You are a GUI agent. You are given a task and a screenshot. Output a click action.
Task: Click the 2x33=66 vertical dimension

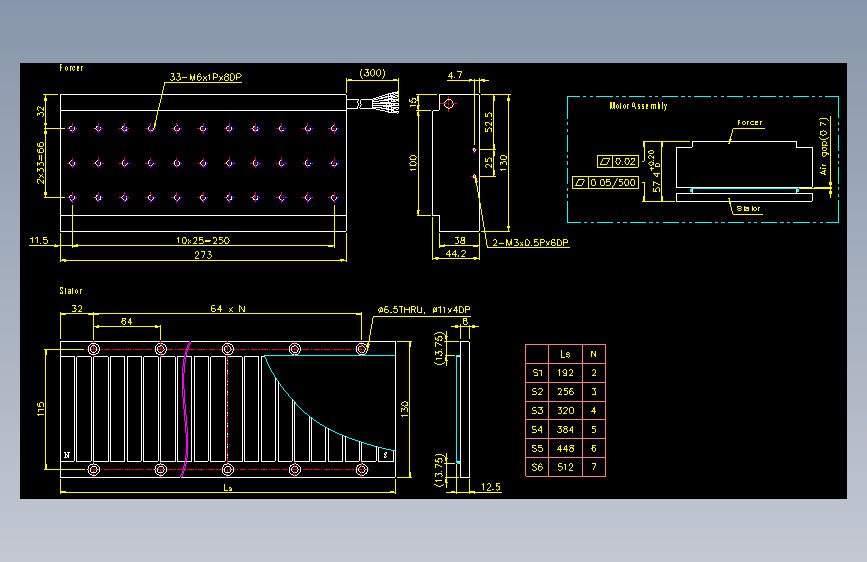pyautogui.click(x=40, y=163)
